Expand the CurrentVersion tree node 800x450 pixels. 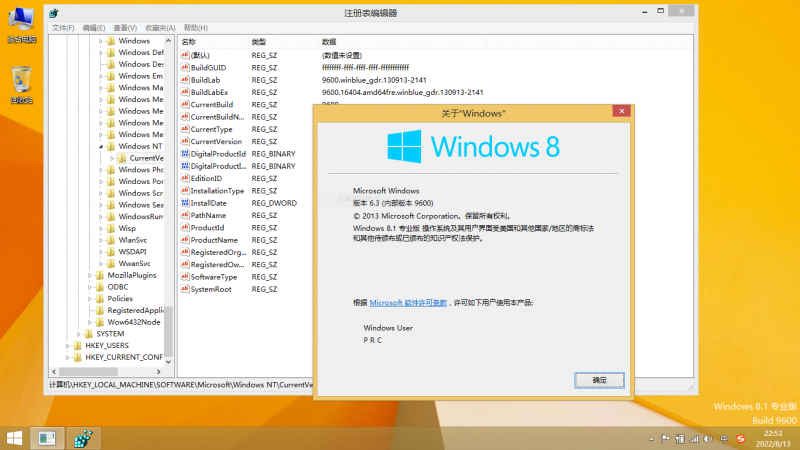point(112,158)
